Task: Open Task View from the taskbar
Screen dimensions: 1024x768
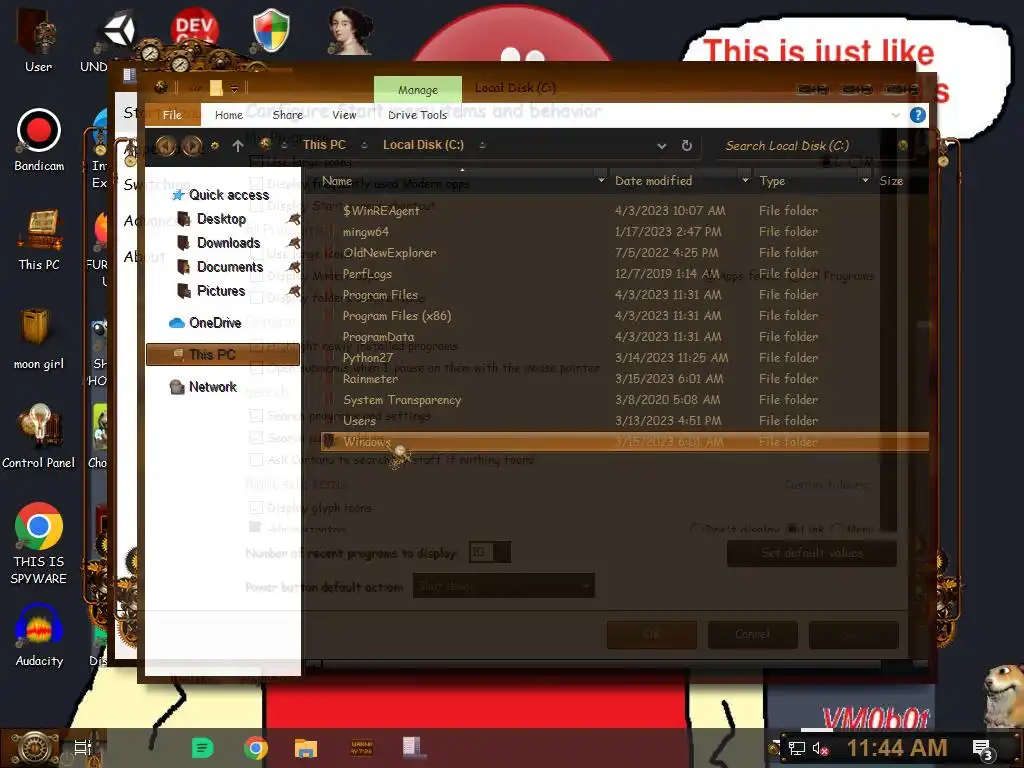Action: 83,748
